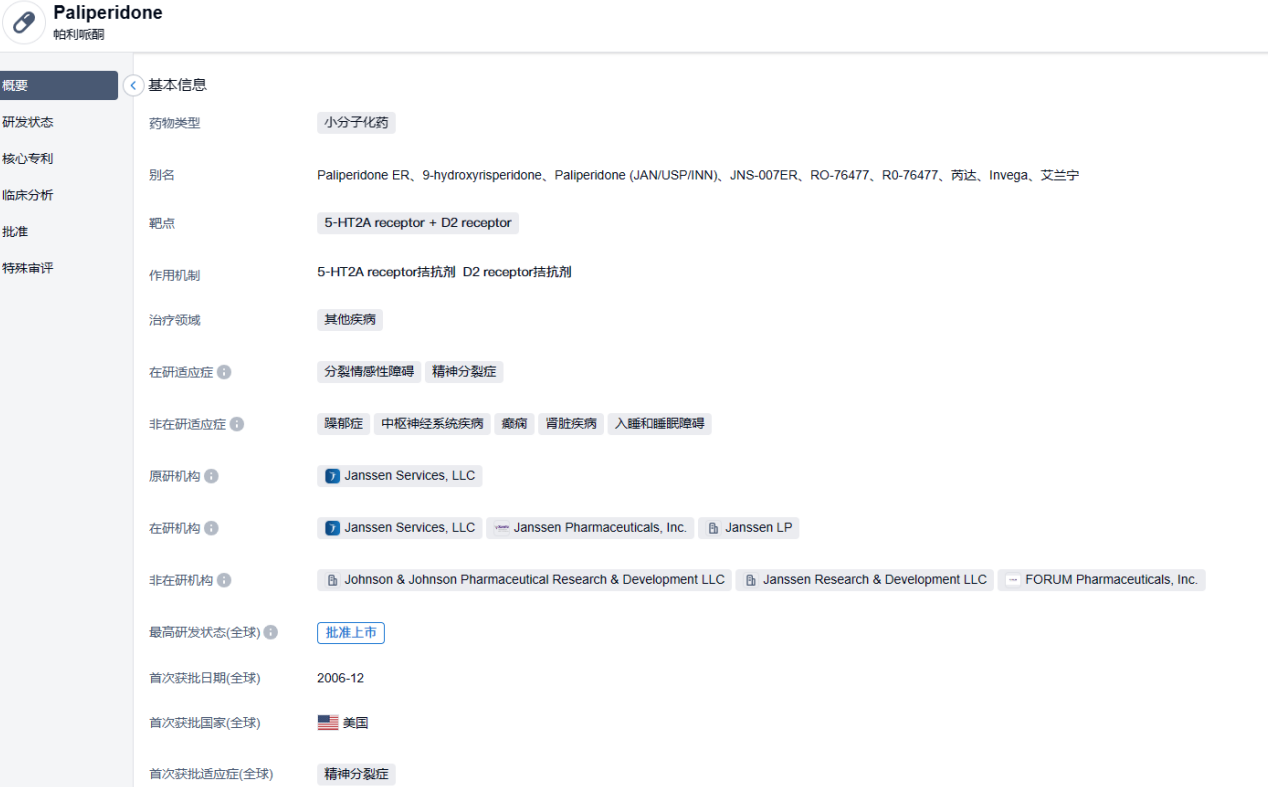Click the pill drug icon beside Paliperidone
Viewport: 1268px width, 787px height.
pyautogui.click(x=24, y=22)
